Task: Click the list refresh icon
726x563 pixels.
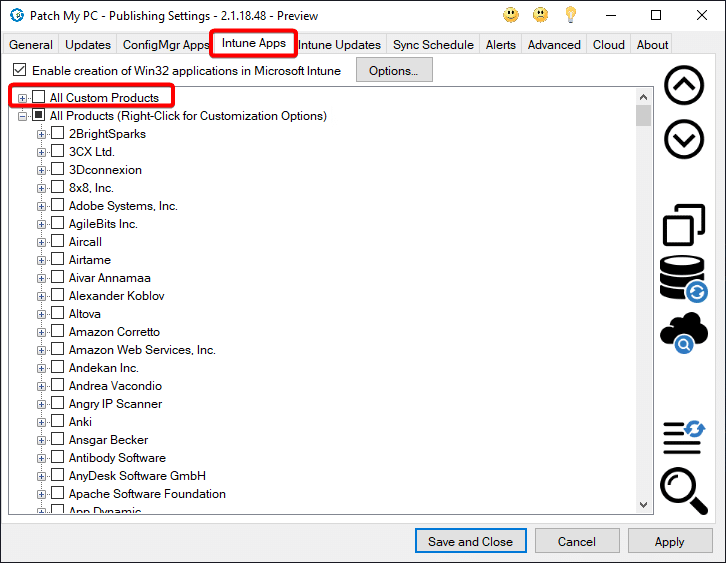Action: pos(684,437)
